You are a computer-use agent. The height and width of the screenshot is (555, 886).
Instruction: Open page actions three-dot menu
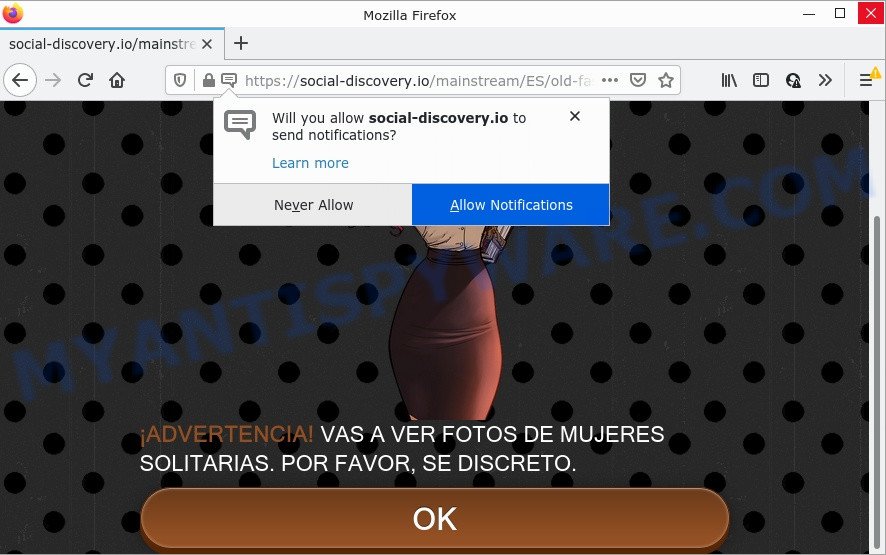pyautogui.click(x=610, y=80)
